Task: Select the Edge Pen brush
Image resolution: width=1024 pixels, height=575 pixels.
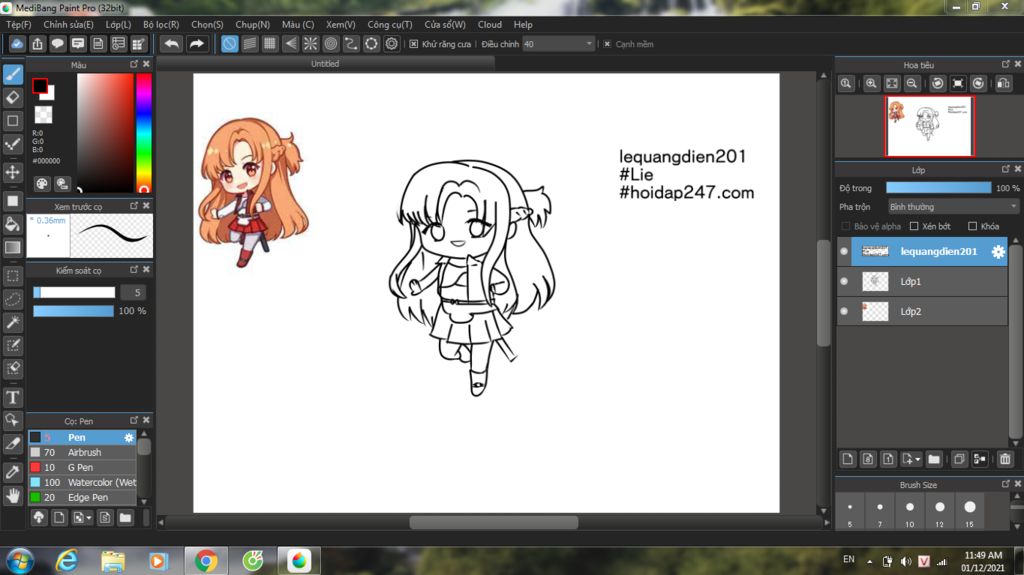Action: (x=82, y=497)
